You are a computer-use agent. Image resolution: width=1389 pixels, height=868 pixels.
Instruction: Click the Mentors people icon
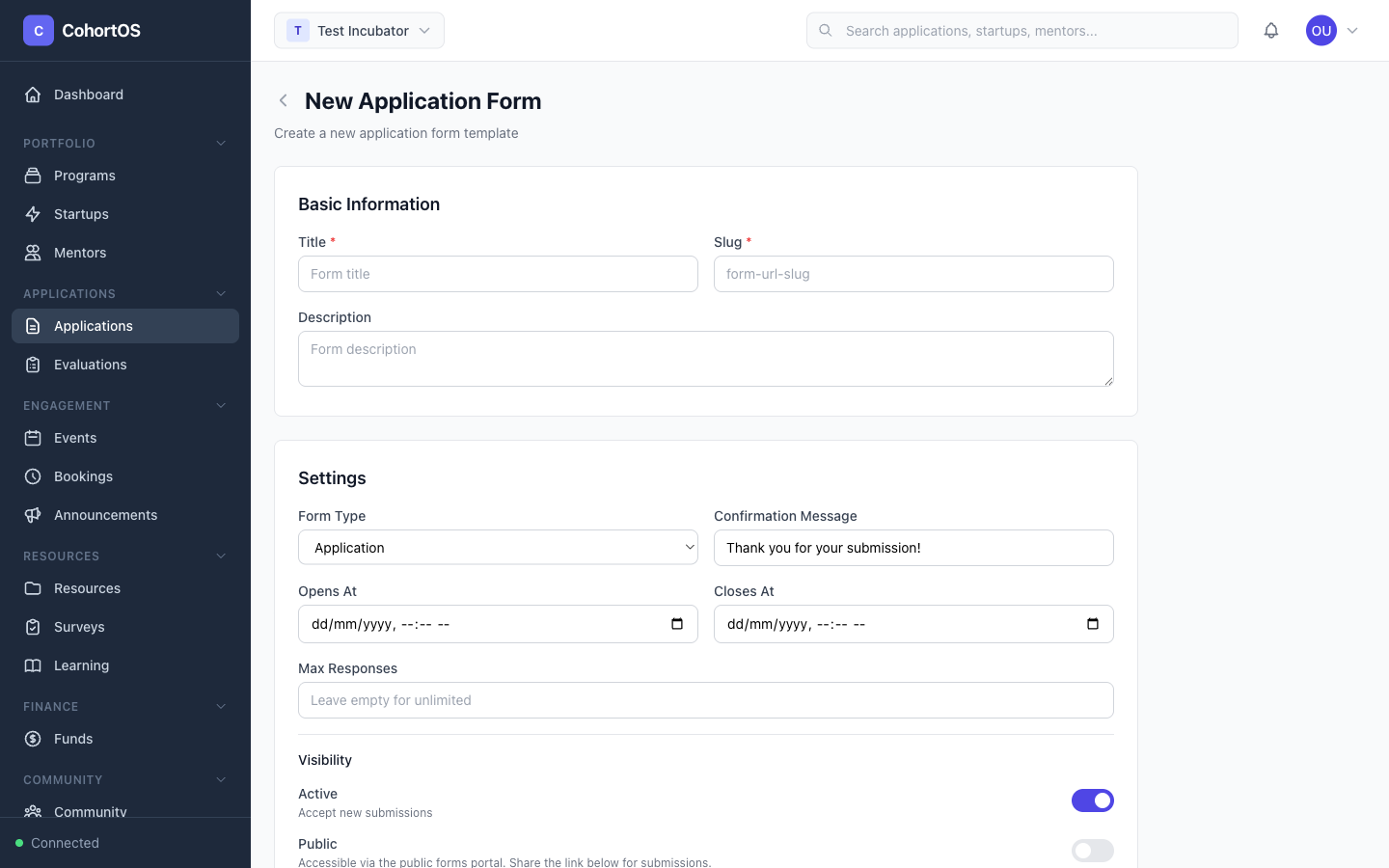[33, 253]
